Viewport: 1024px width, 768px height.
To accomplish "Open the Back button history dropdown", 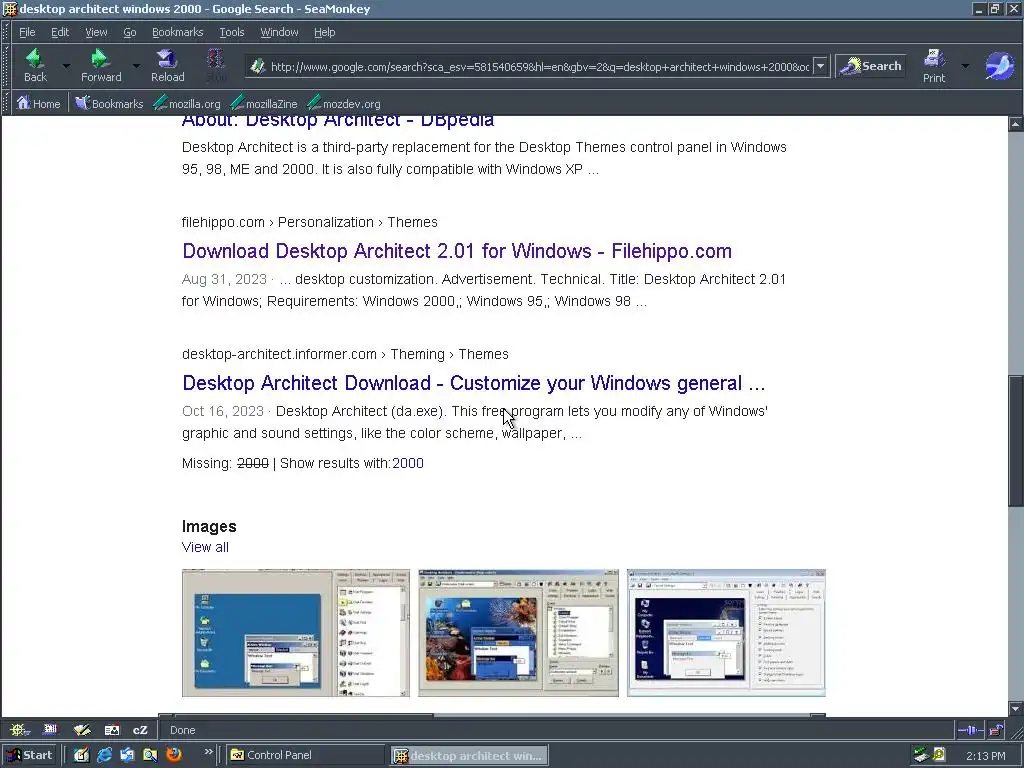I will click(x=66, y=65).
